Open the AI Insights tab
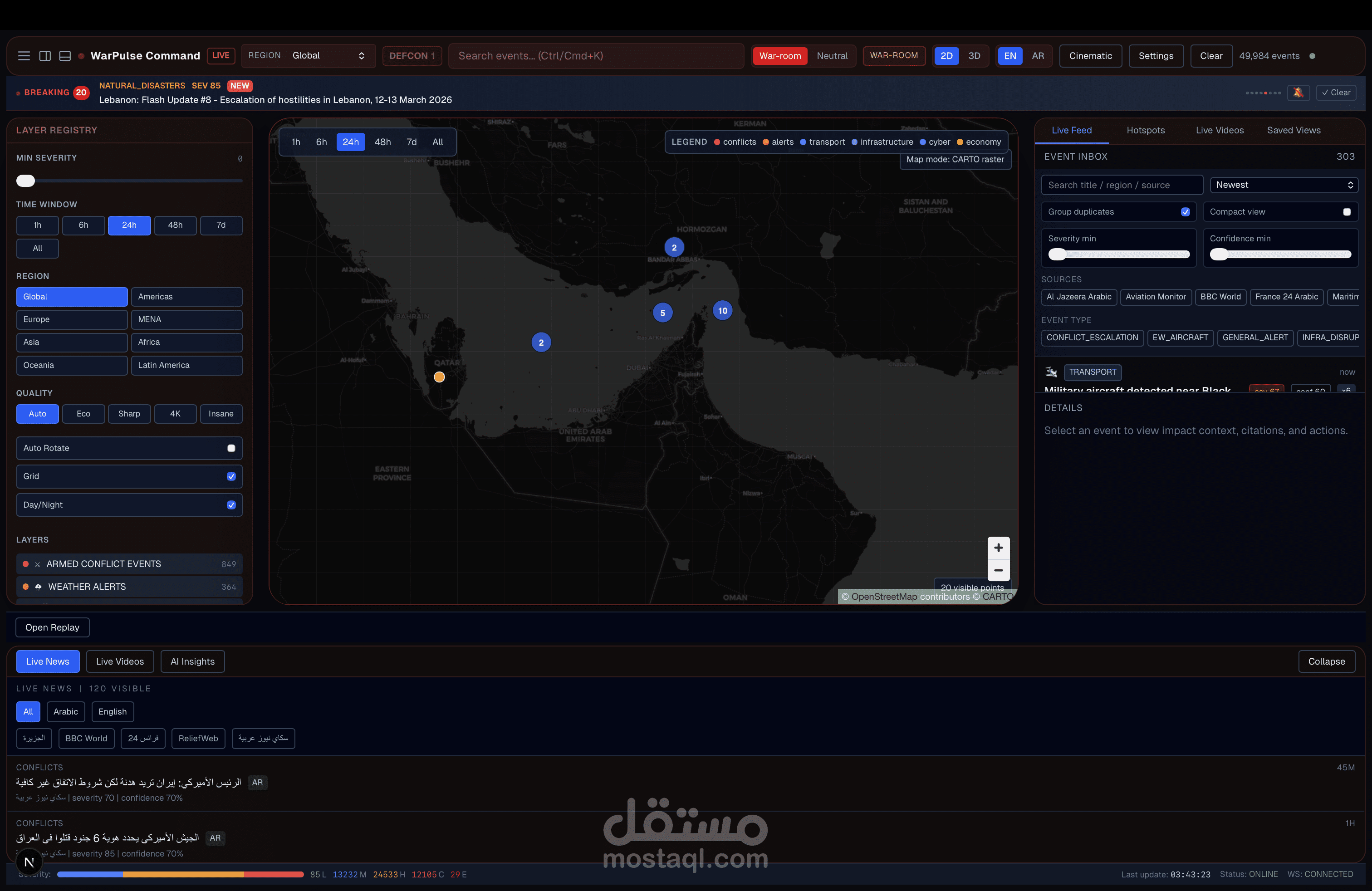Screen dimensions: 1372x891 coord(192,661)
